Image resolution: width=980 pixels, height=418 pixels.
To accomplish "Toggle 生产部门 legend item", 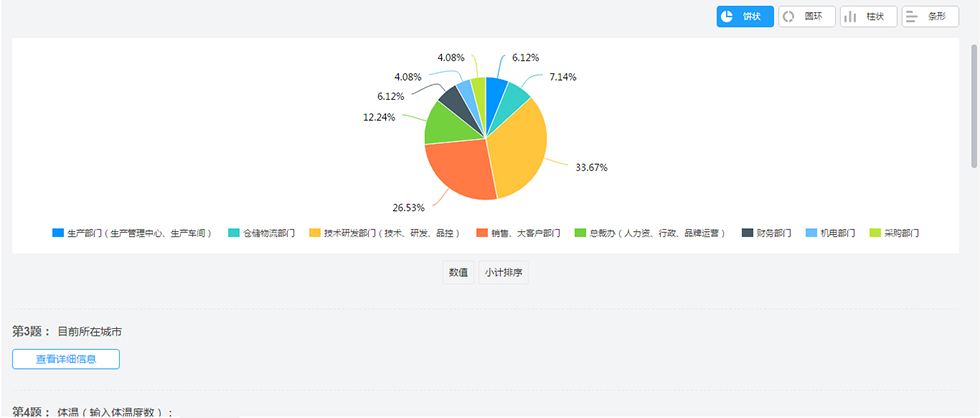I will point(131,233).
